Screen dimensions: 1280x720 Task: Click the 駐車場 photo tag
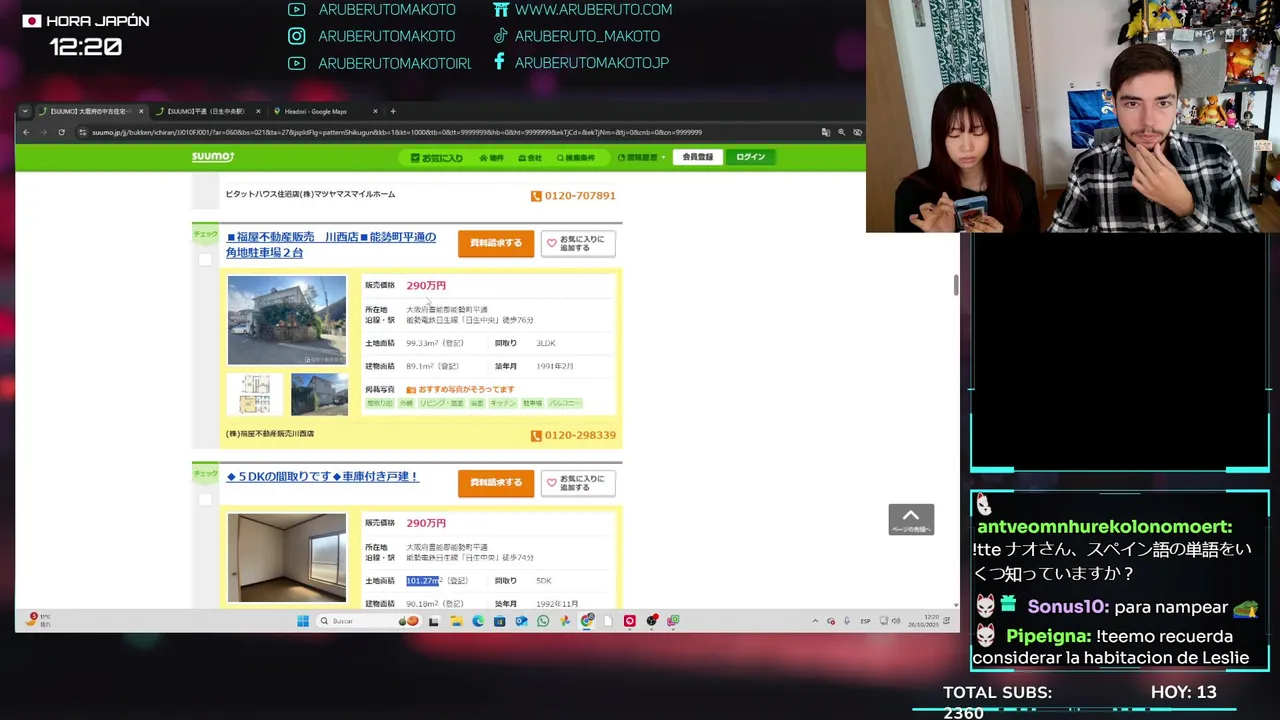click(x=532, y=403)
